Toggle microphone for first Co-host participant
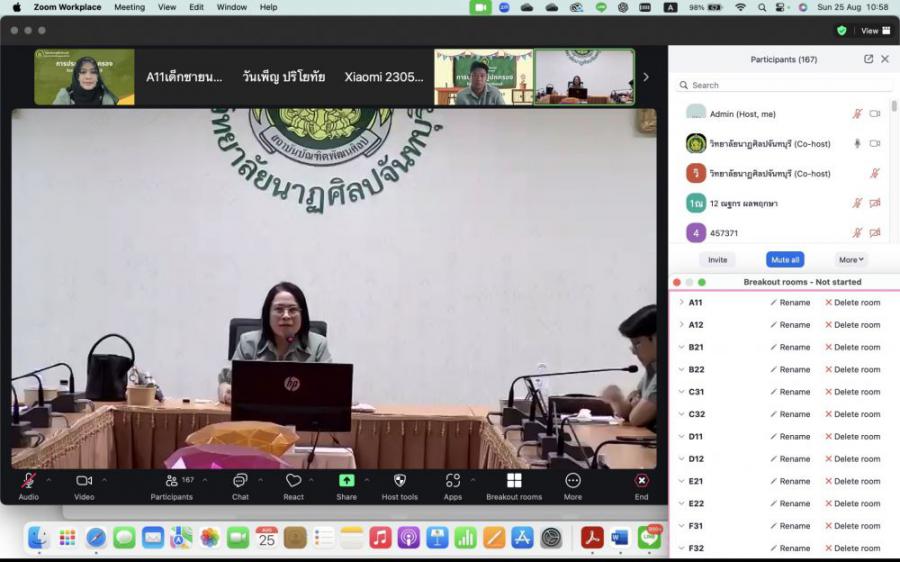The width and height of the screenshot is (900, 562). (857, 143)
